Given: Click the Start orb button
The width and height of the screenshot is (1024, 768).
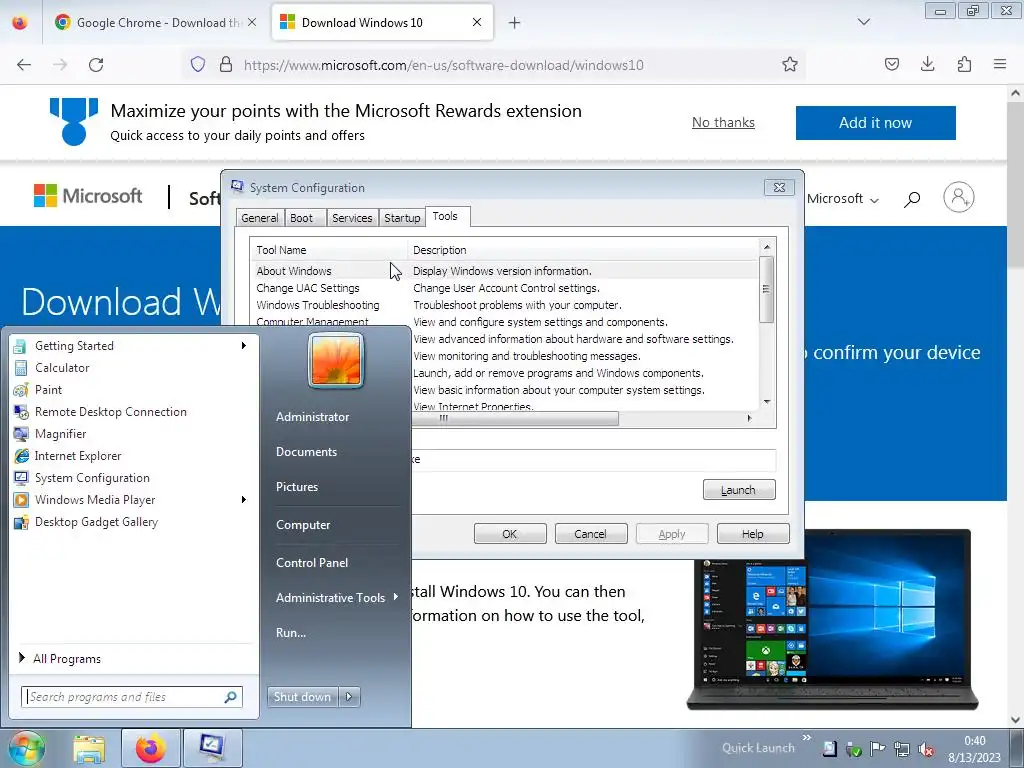Looking at the screenshot, I should 26,748.
